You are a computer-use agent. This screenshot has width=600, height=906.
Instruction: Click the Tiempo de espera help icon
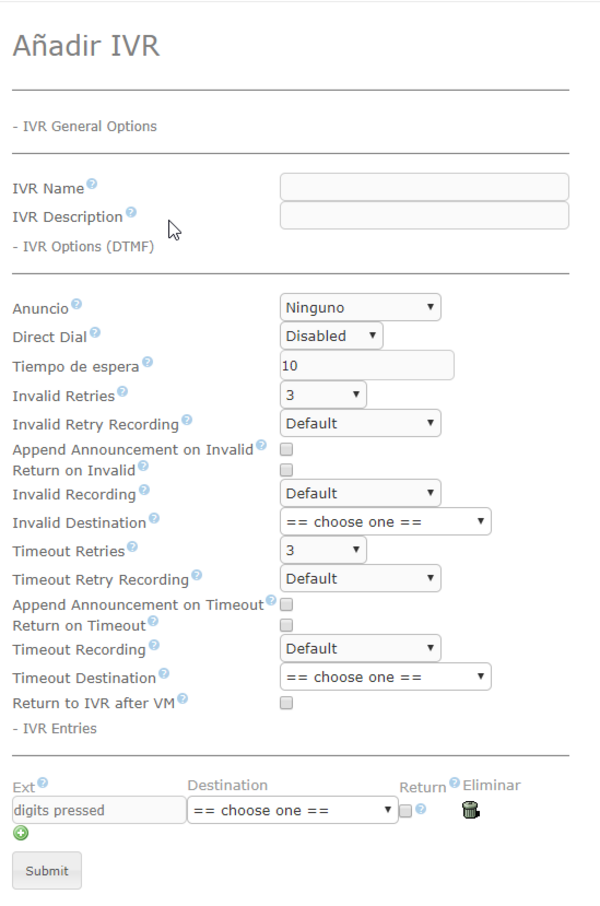point(147,362)
